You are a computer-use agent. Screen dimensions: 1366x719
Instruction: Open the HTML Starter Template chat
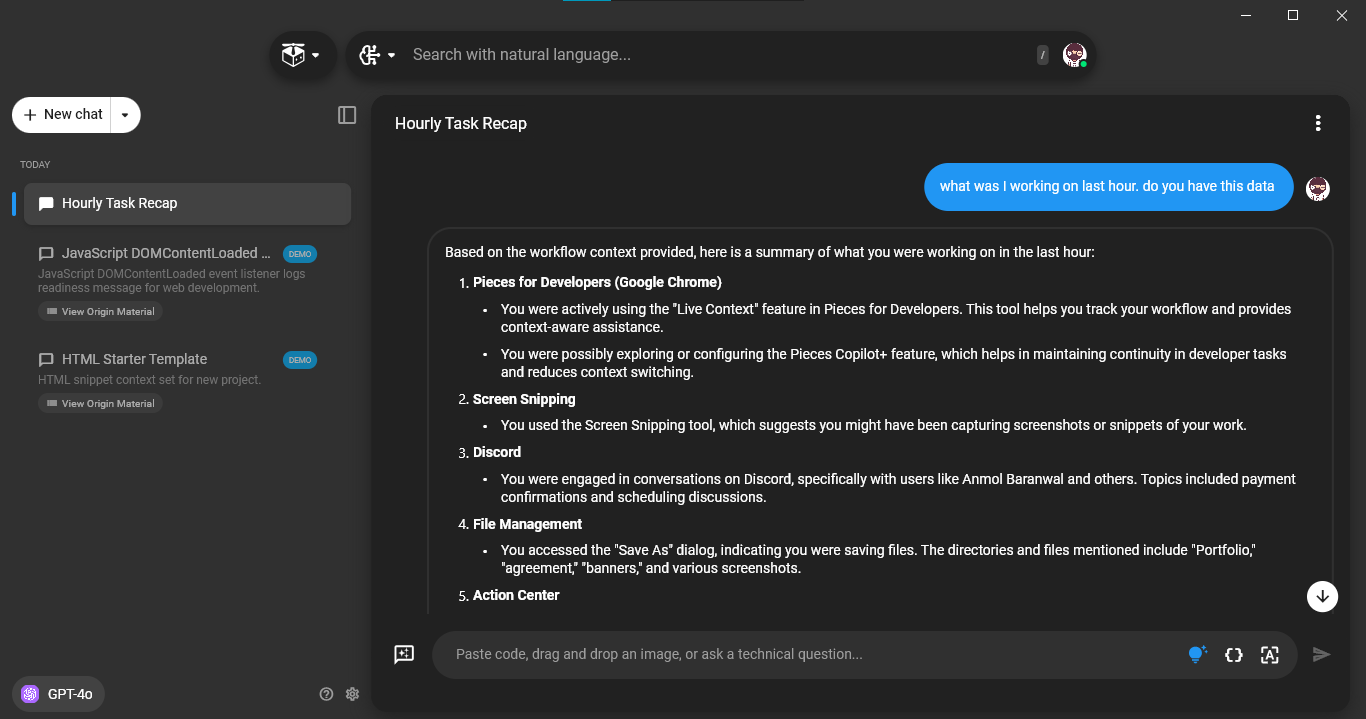click(134, 359)
